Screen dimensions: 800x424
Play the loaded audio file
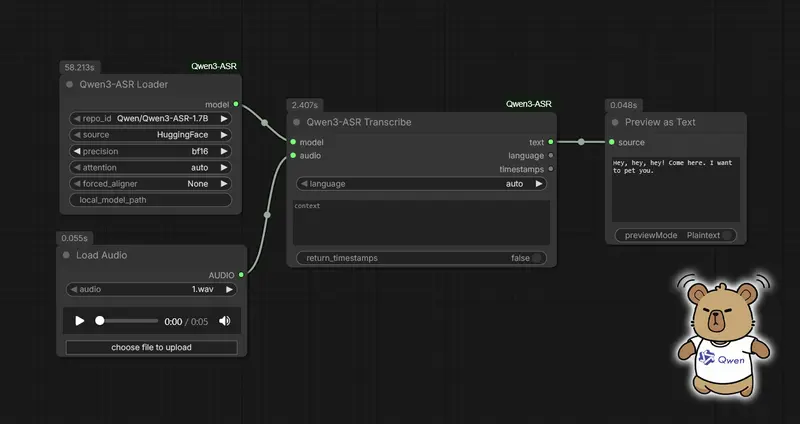click(x=80, y=321)
